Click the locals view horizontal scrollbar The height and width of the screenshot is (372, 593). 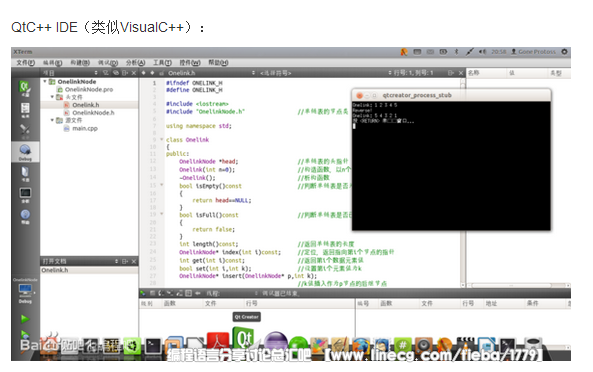(518, 285)
